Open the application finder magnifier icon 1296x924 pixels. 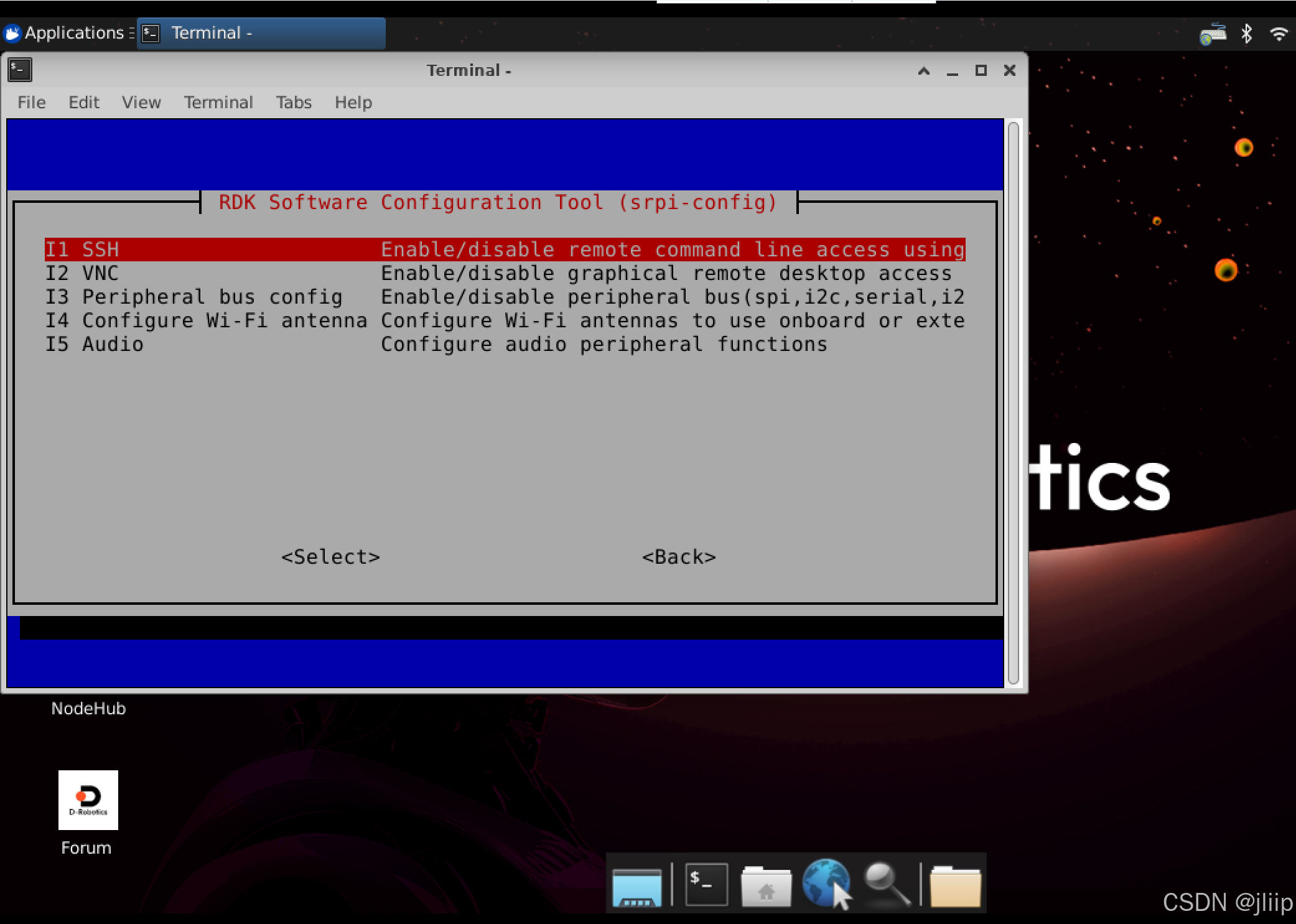(887, 884)
